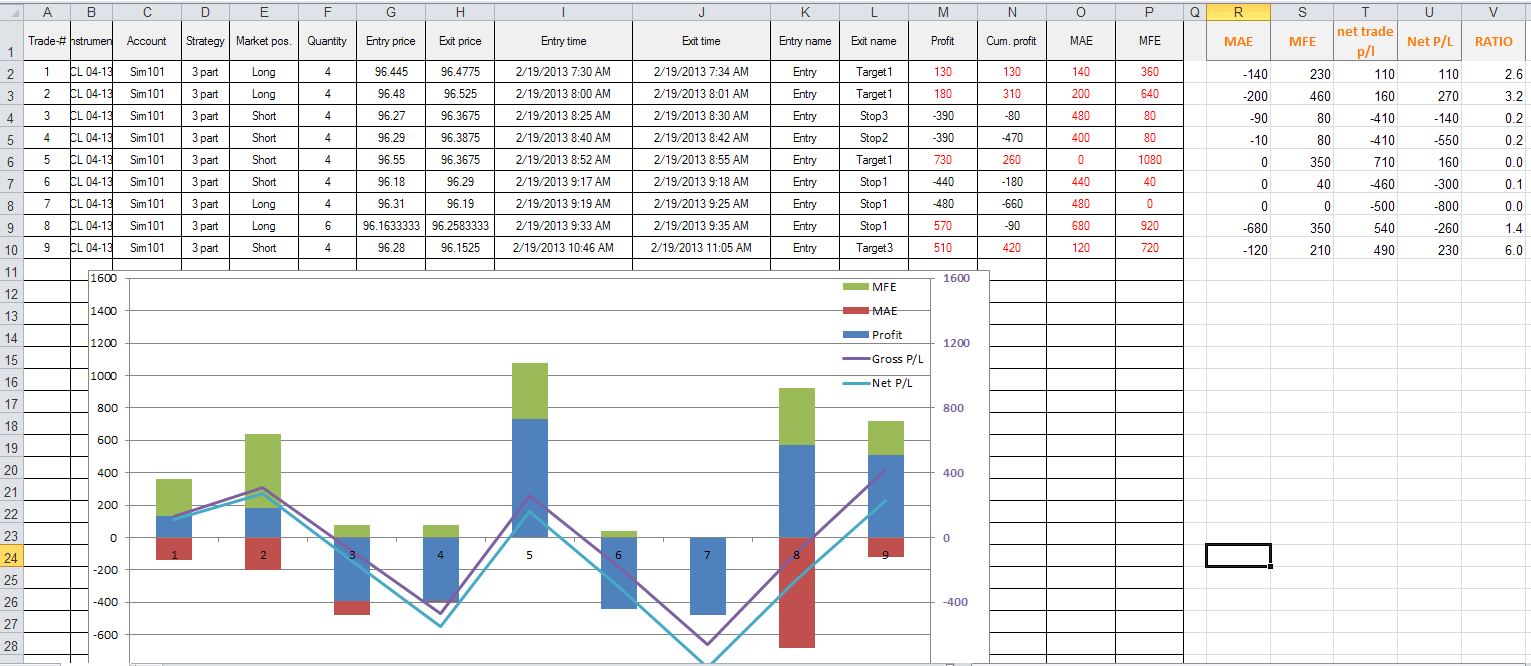Click the orange 'RATIO' header cell
The image size is (1531, 666).
pyautogui.click(x=1494, y=42)
